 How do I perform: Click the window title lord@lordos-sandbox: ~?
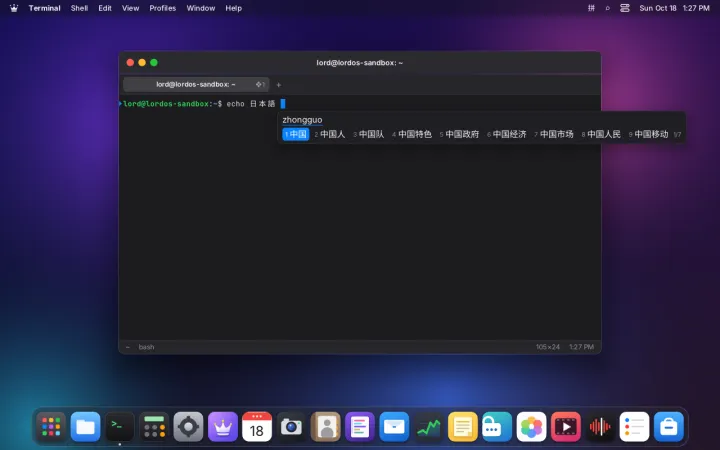360,62
